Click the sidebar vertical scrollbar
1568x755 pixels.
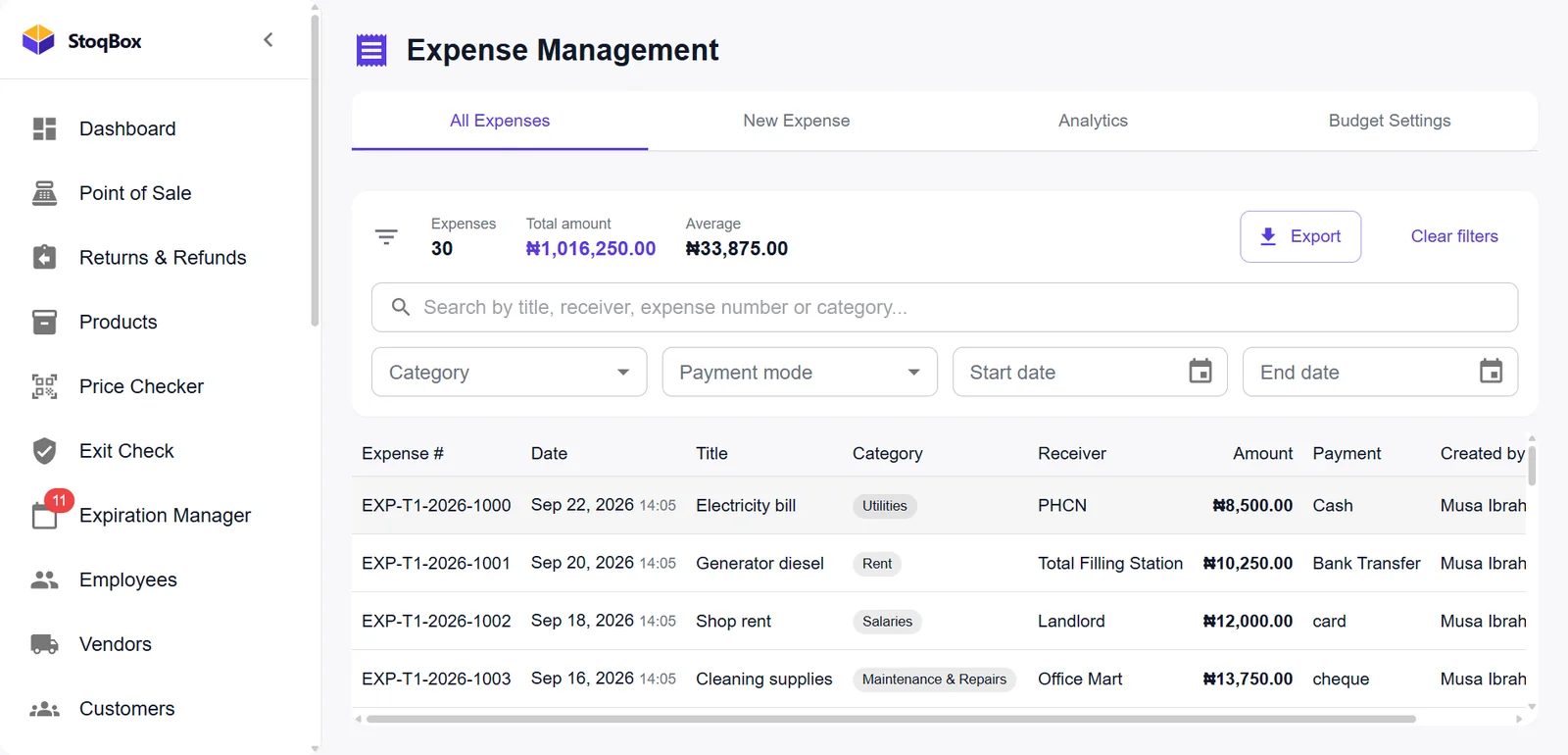(315, 170)
